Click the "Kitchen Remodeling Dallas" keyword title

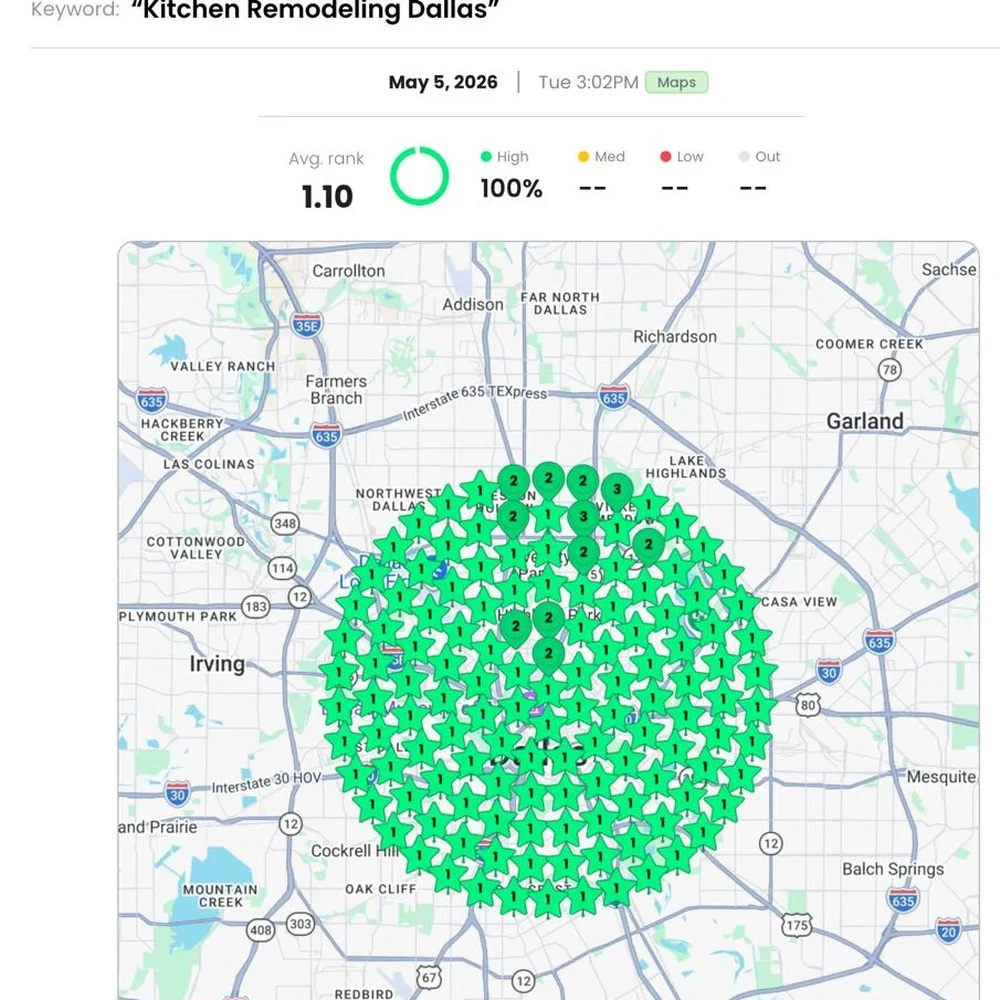(x=315, y=10)
